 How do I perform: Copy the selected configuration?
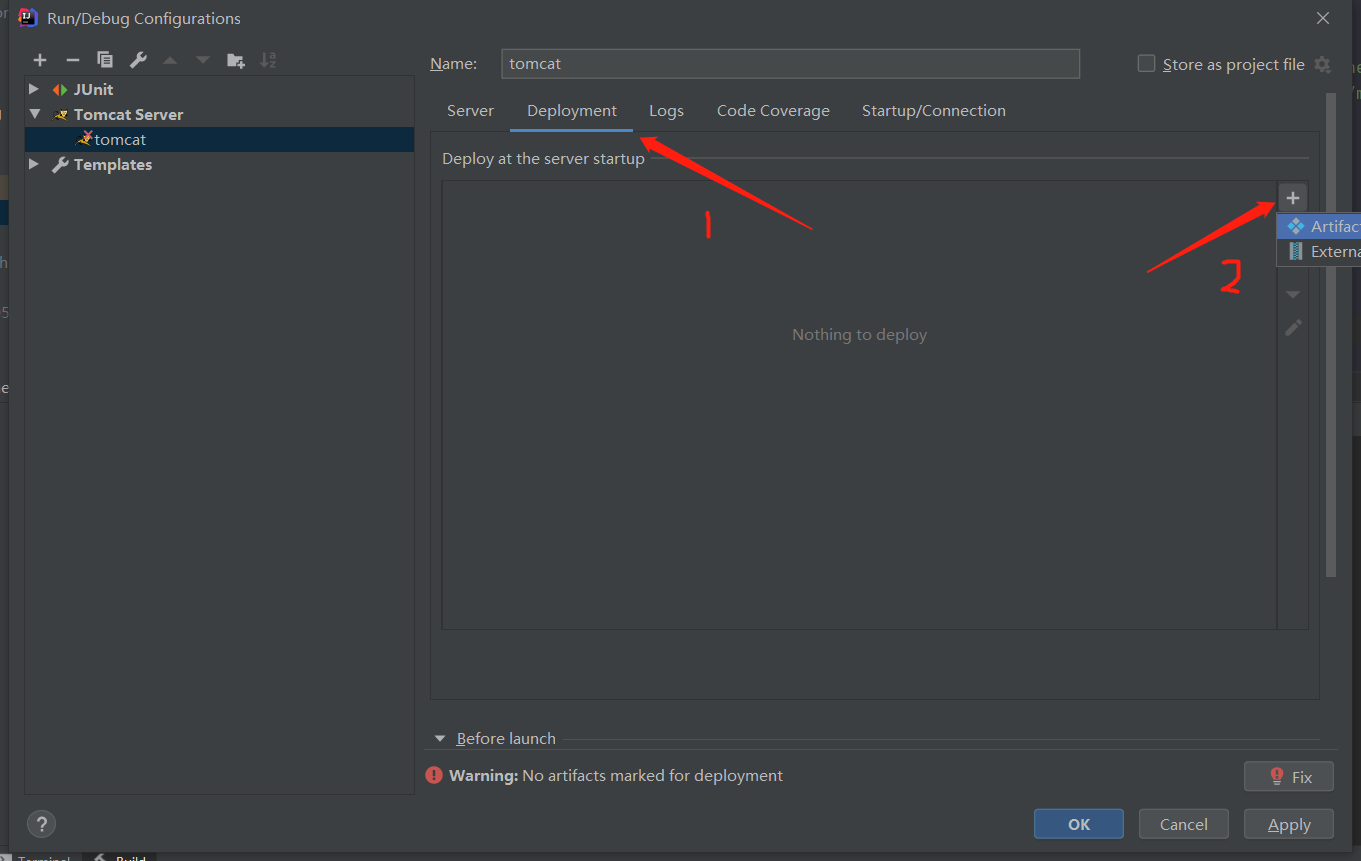[x=105, y=60]
